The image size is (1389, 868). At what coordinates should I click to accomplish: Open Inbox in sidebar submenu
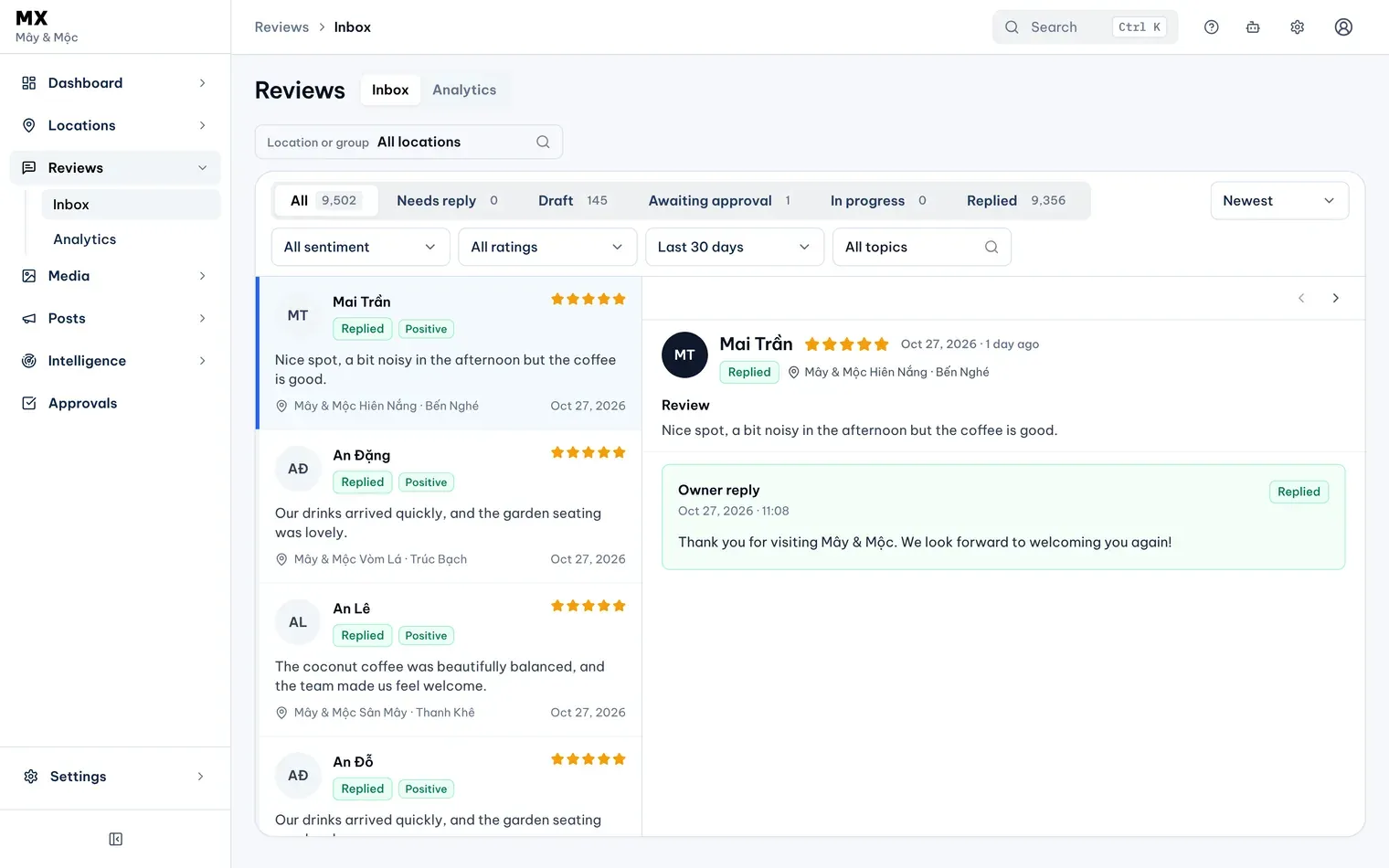pyautogui.click(x=131, y=205)
